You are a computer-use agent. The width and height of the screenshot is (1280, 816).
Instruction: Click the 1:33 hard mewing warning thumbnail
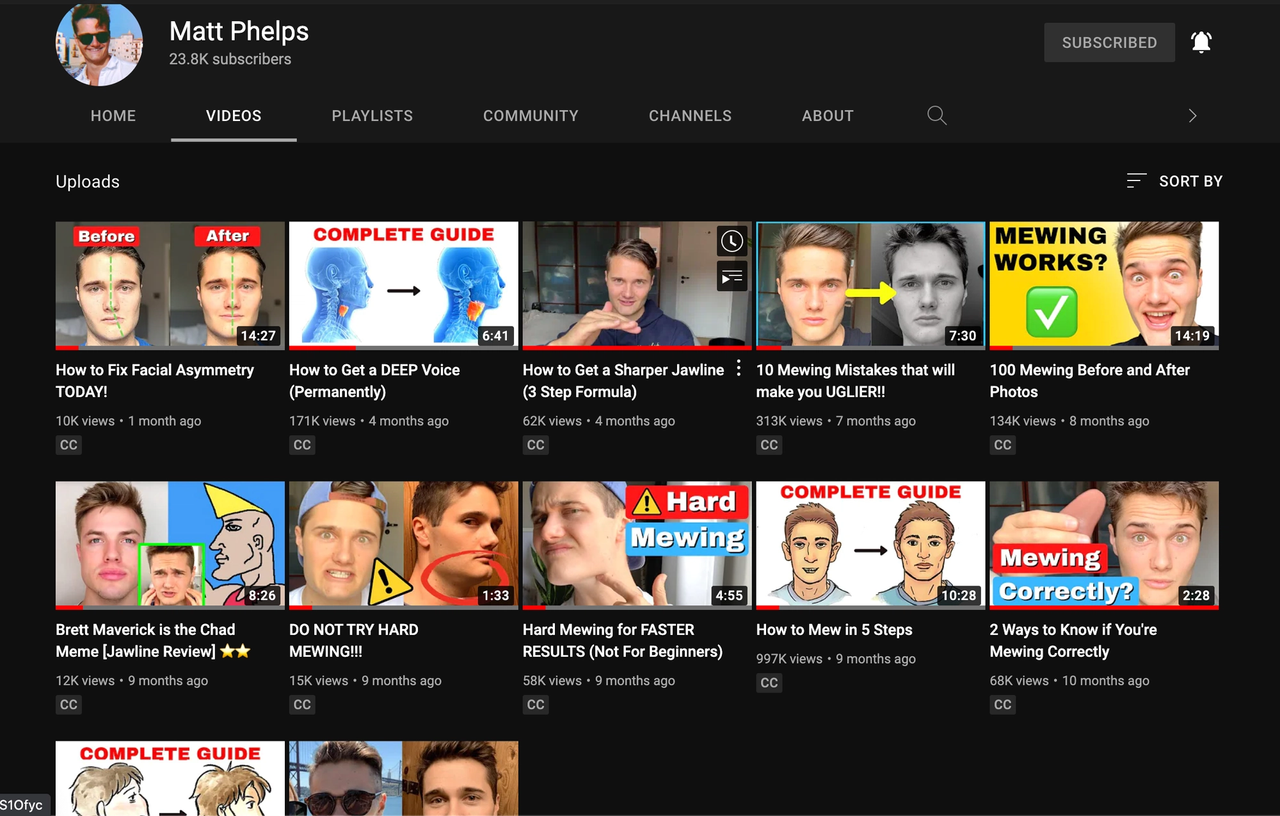coord(403,545)
